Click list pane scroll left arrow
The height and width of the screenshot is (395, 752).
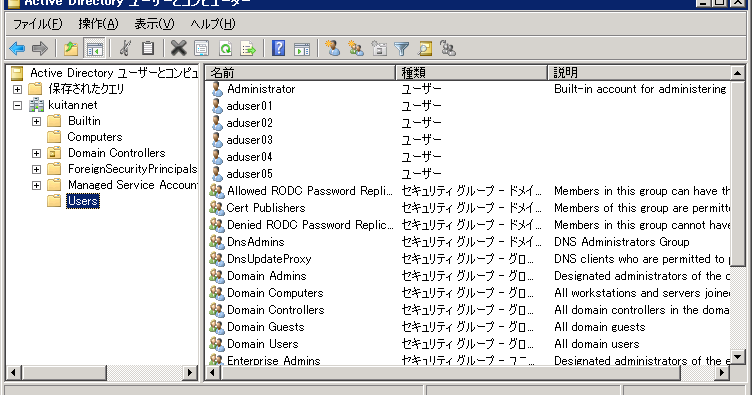point(213,372)
